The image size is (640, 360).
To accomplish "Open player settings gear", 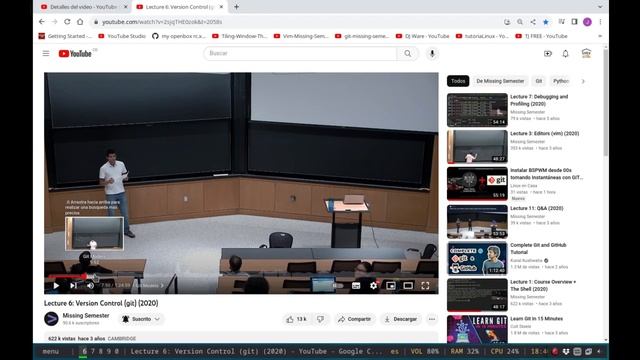I will [x=373, y=286].
